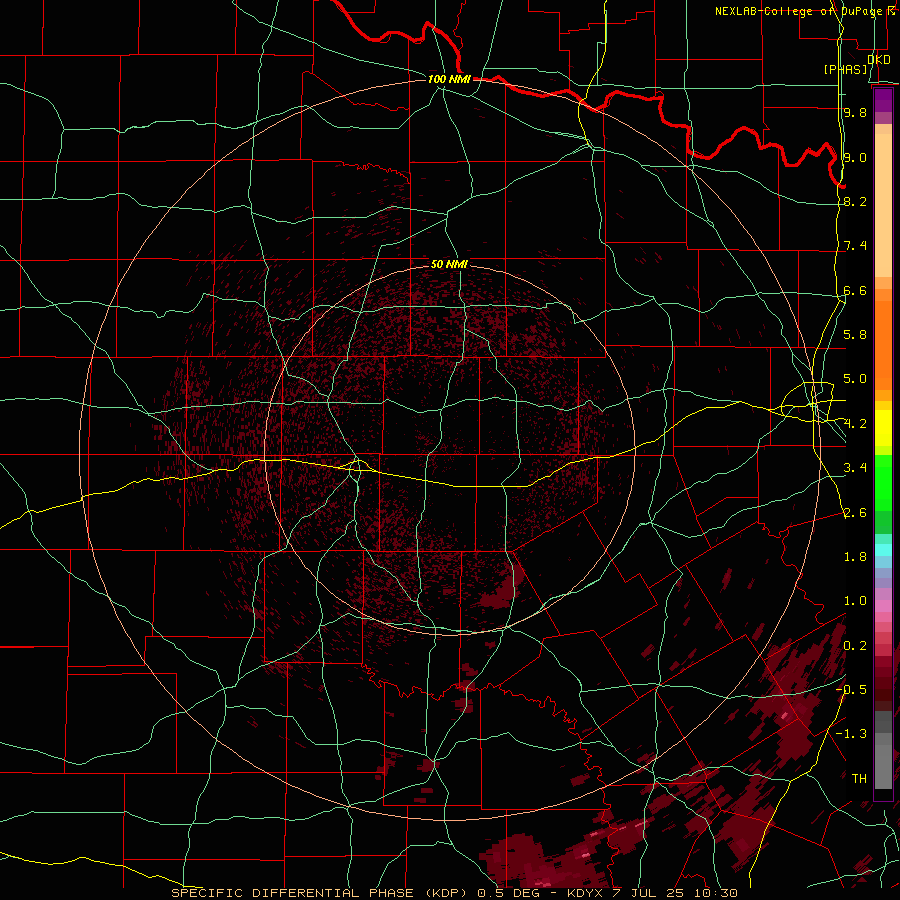This screenshot has height=900, width=900.
Task: Click the light peach segment of the color bar
Action: coord(883,207)
